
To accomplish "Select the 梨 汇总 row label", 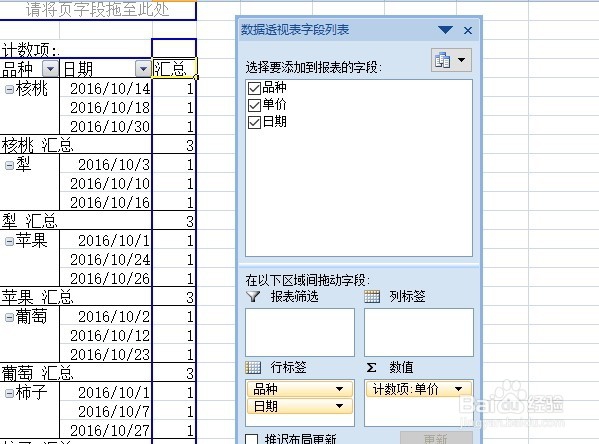I will [x=76, y=221].
